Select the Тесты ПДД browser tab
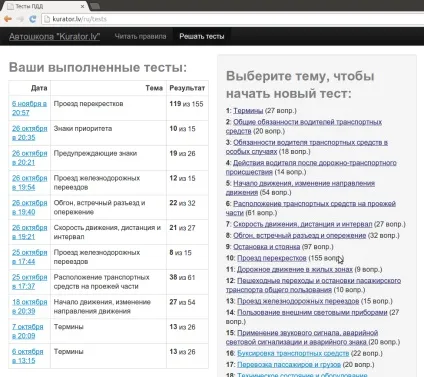424x377 pixels. 45,6
